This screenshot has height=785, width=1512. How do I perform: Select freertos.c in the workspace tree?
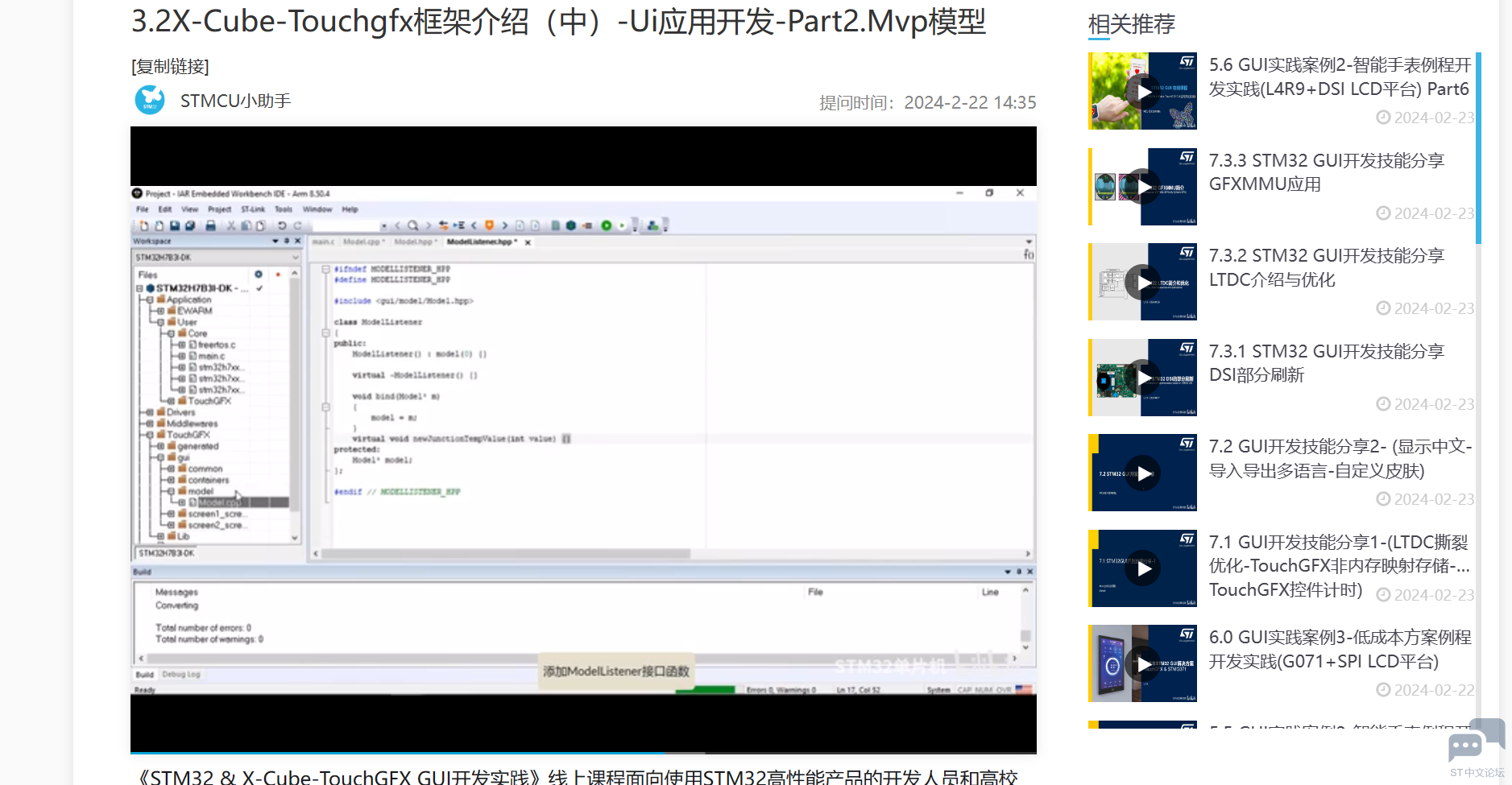(x=216, y=345)
